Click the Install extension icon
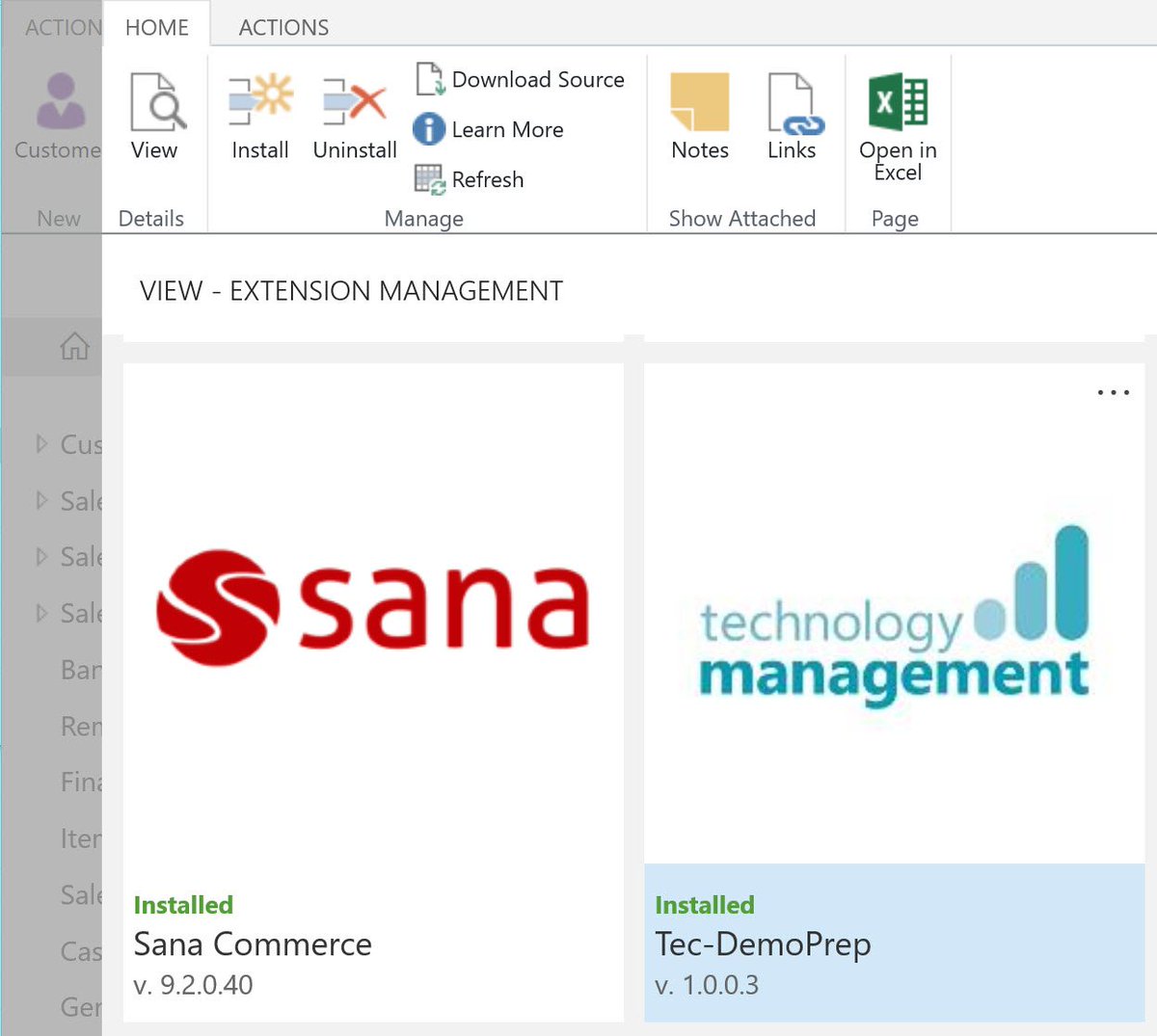This screenshot has height=1036, width=1157. pyautogui.click(x=260, y=100)
